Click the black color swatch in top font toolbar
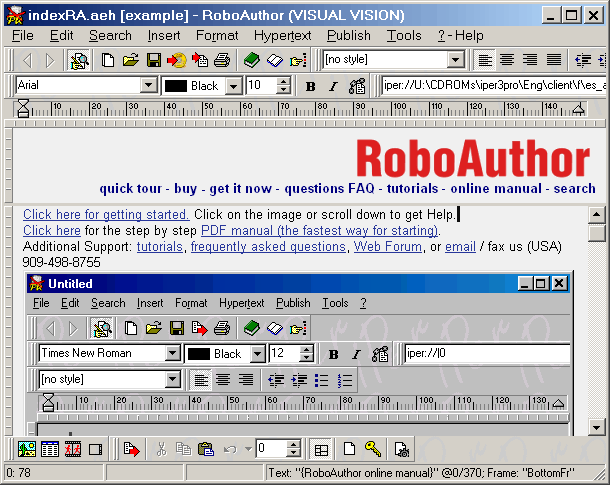This screenshot has height=485, width=610. click(x=176, y=86)
